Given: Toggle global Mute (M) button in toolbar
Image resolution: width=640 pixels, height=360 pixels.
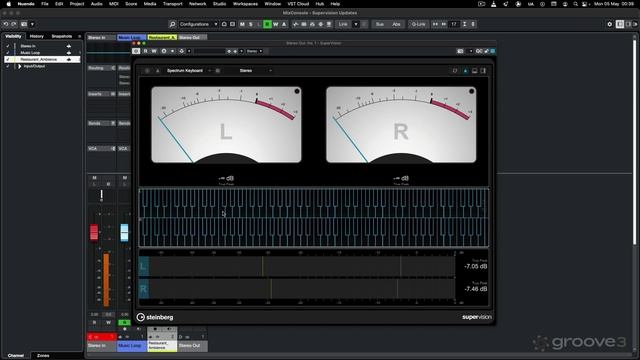Looking at the screenshot, I should [242, 24].
